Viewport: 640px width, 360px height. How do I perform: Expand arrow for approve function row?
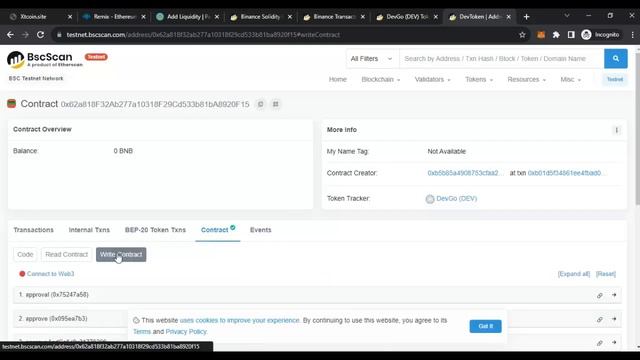coord(614,319)
